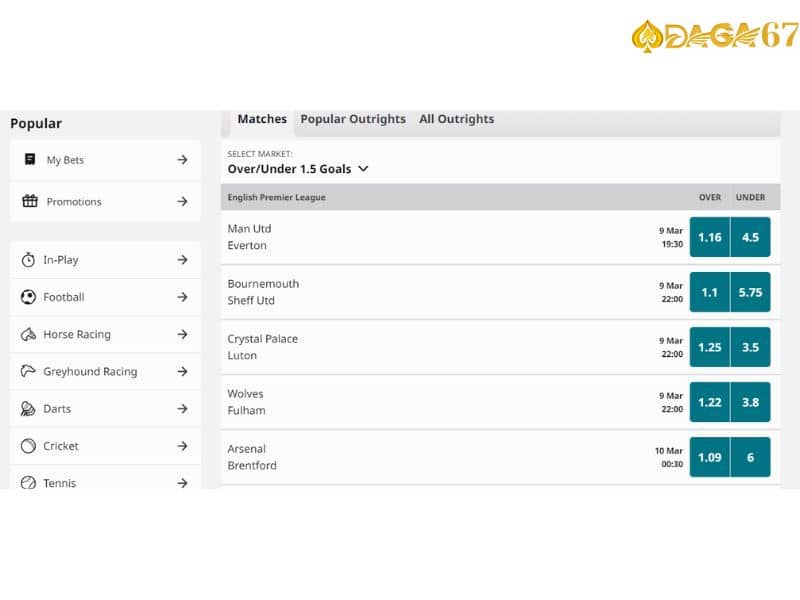
Task: Bet Under 3.5 on Crystal Palace vs Luton
Action: (751, 347)
